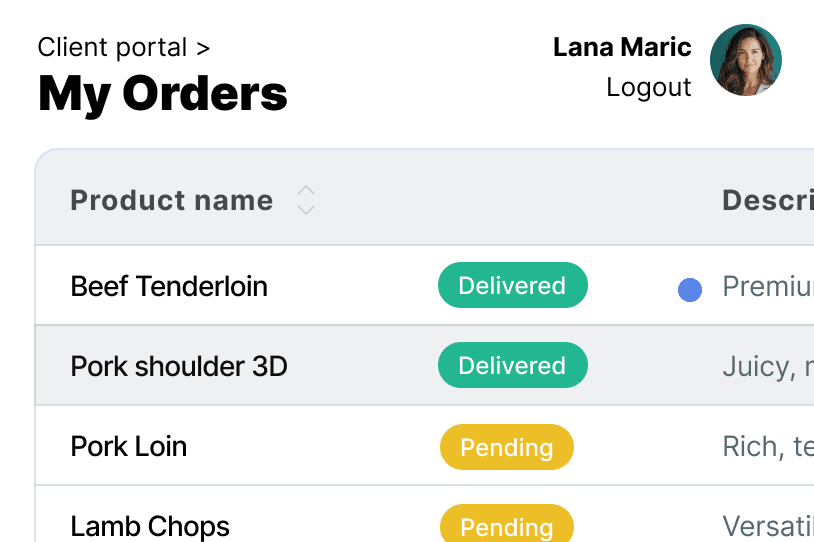The width and height of the screenshot is (814, 542).
Task: Log out of the account
Action: [x=648, y=87]
